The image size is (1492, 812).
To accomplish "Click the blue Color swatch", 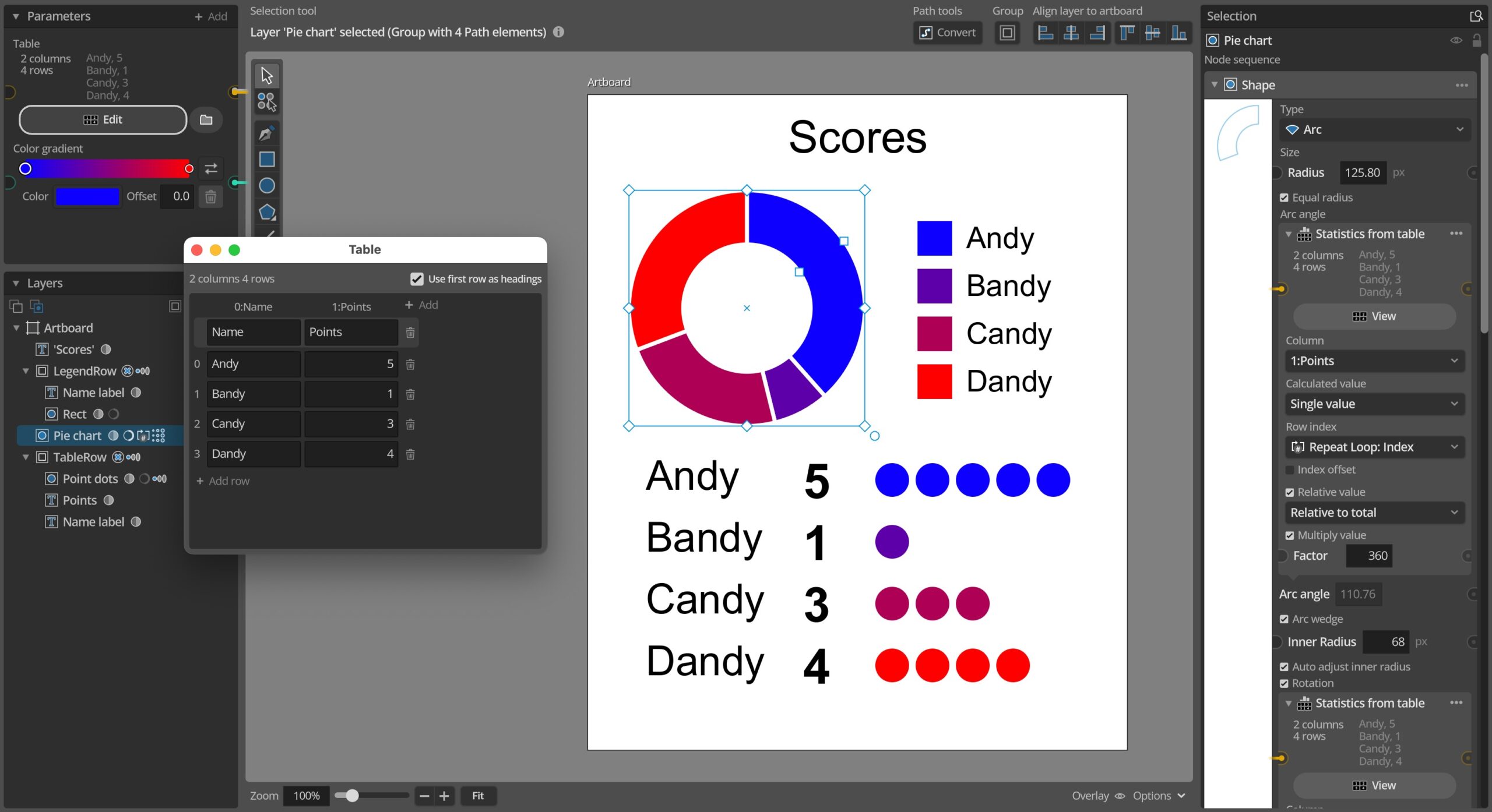I will 87,196.
